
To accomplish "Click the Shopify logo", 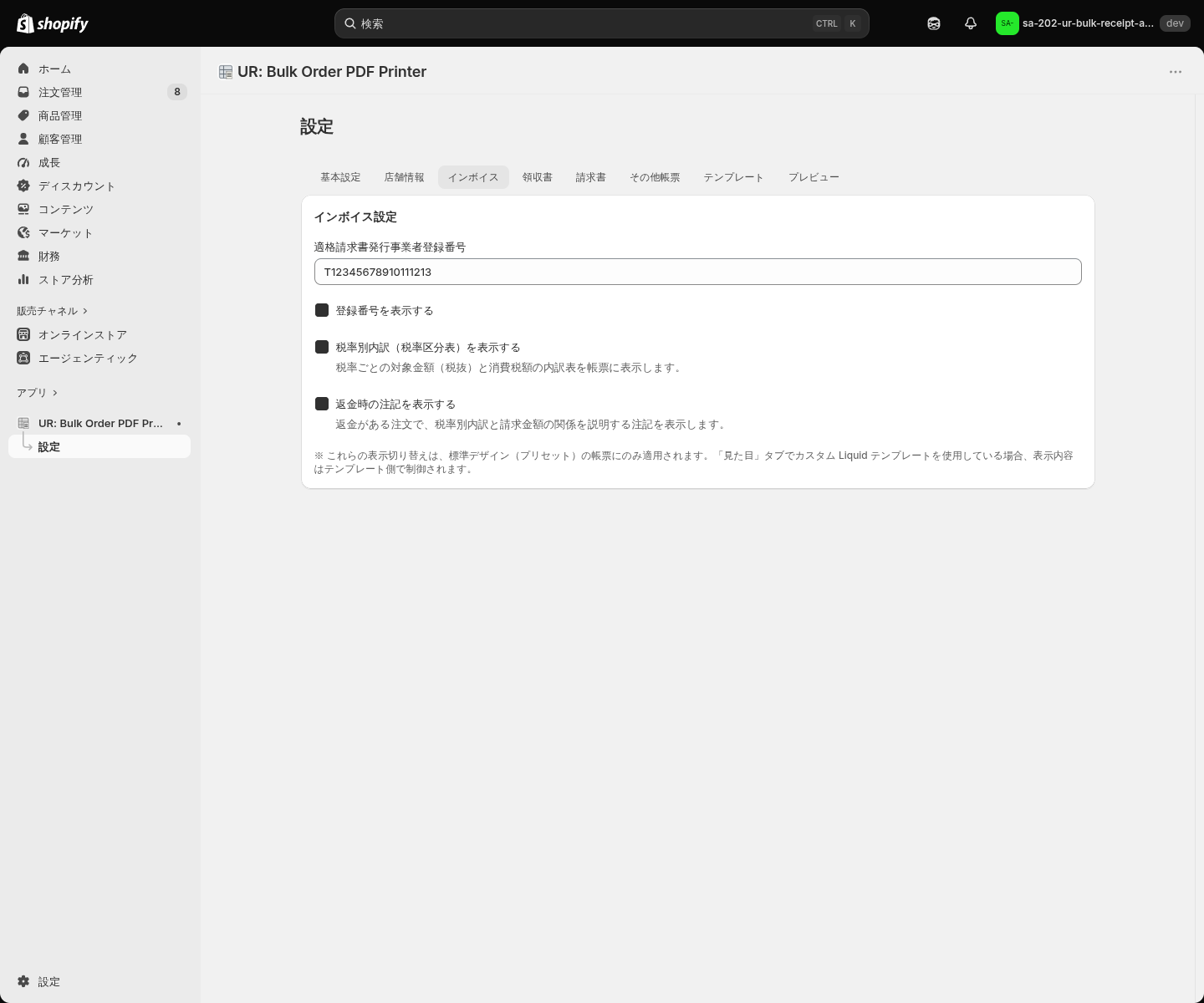I will pyautogui.click(x=53, y=23).
